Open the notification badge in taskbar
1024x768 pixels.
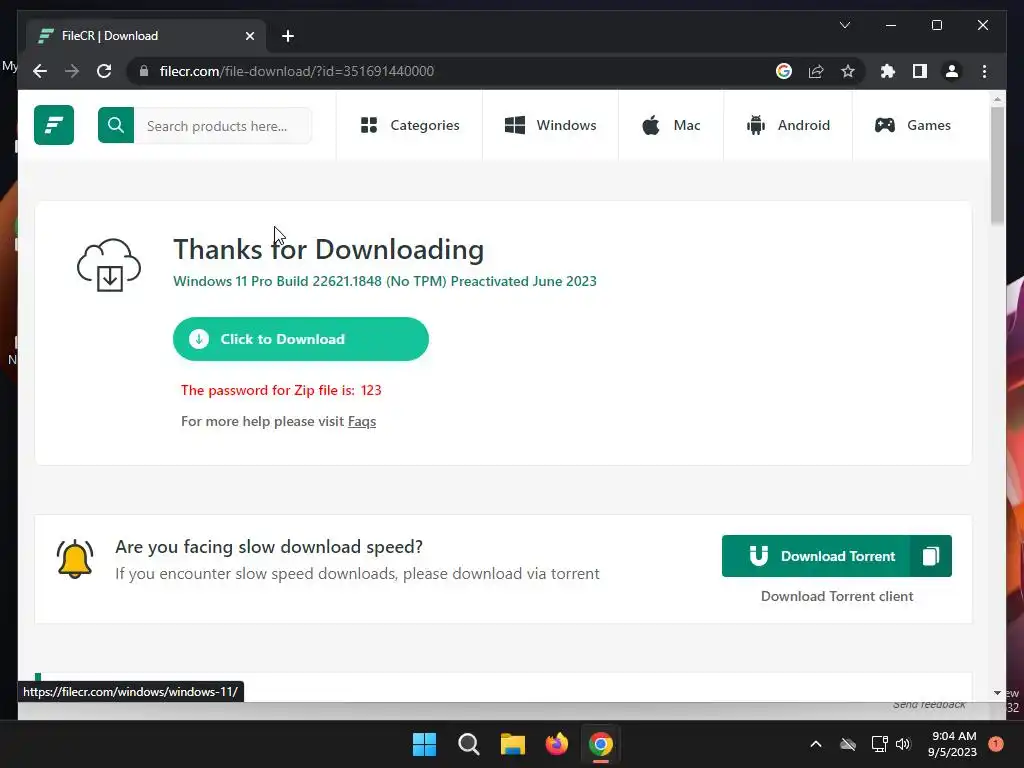(996, 744)
